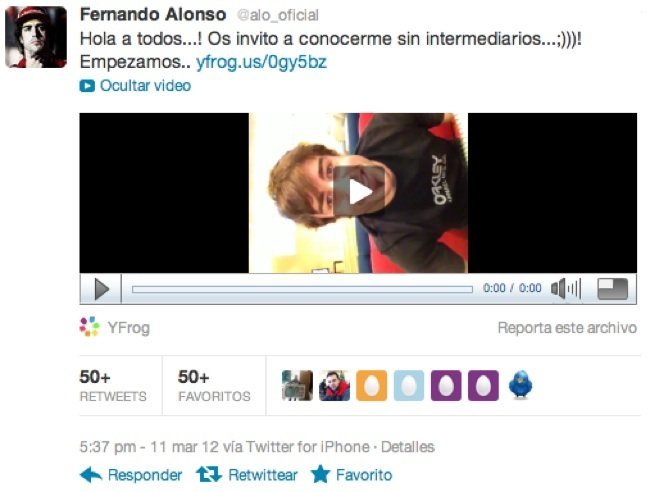Viewport: 650px width, 492px height.
Task: Mark tweet with the Favorito star
Action: 352,475
